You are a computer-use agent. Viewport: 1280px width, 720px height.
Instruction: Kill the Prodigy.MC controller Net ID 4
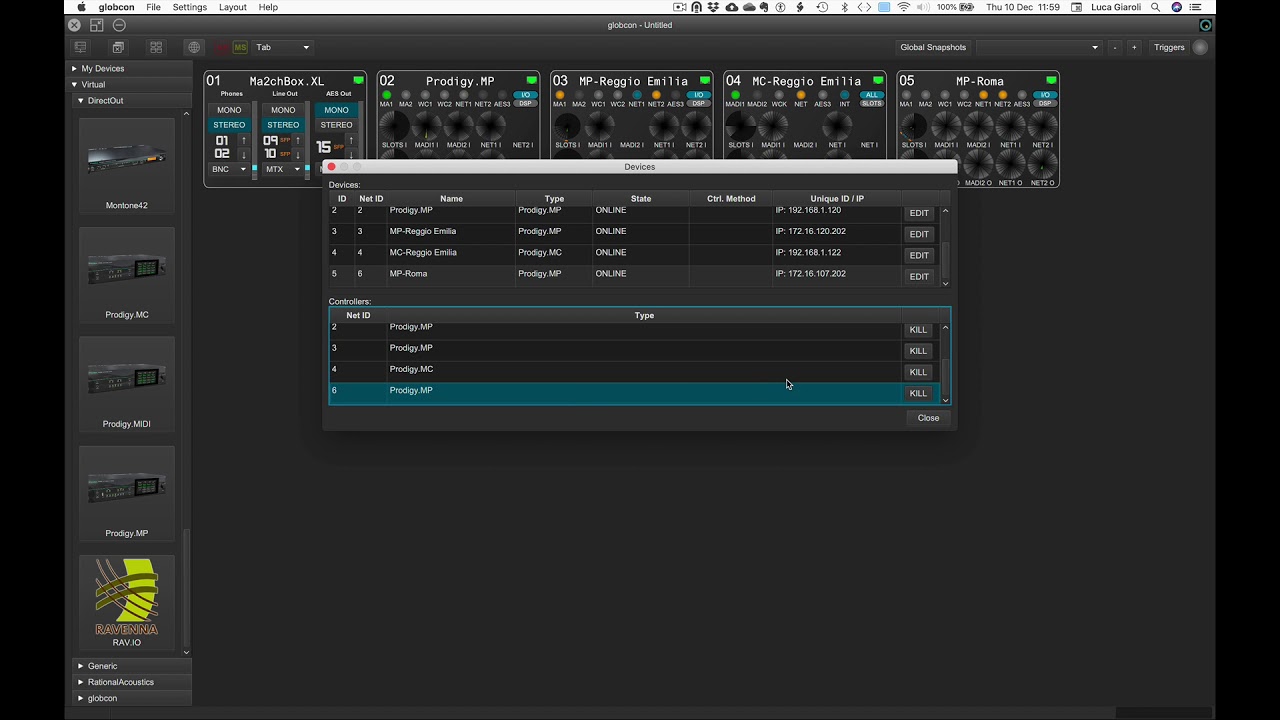click(x=918, y=372)
